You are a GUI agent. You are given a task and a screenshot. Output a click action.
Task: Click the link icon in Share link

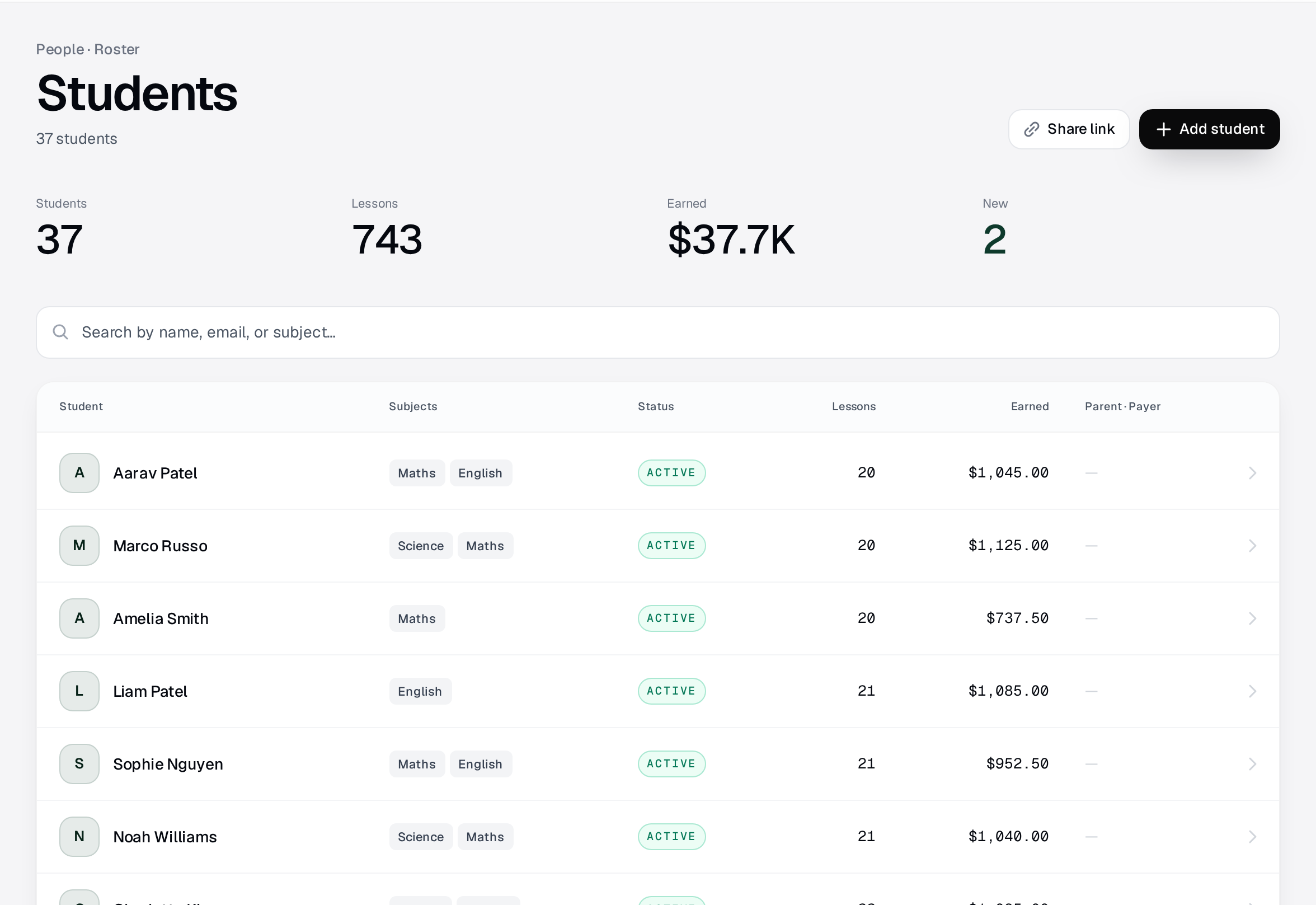click(1032, 129)
